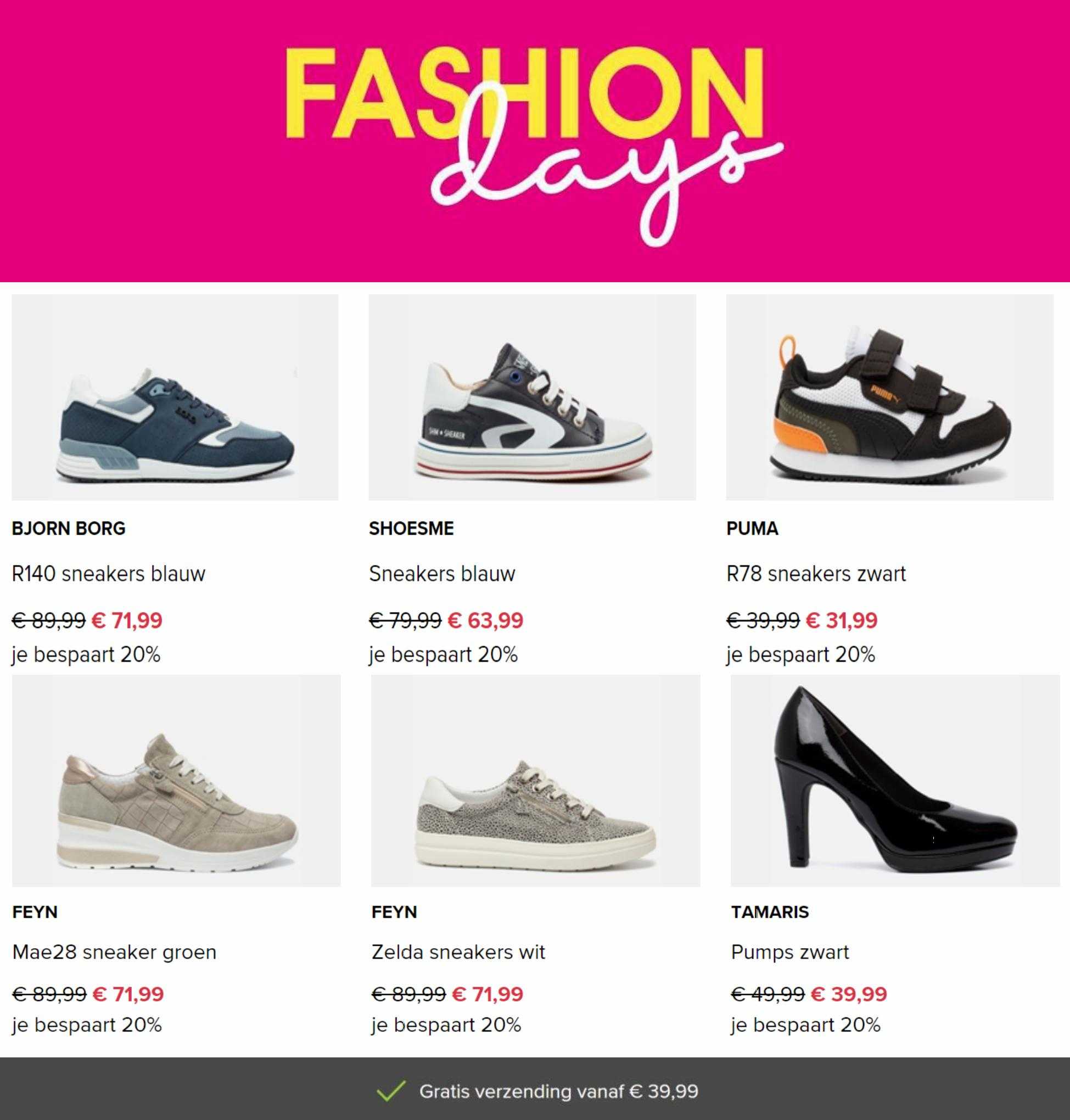Click the green checkmark shipping icon
The height and width of the screenshot is (1120, 1070).
pos(391,1091)
